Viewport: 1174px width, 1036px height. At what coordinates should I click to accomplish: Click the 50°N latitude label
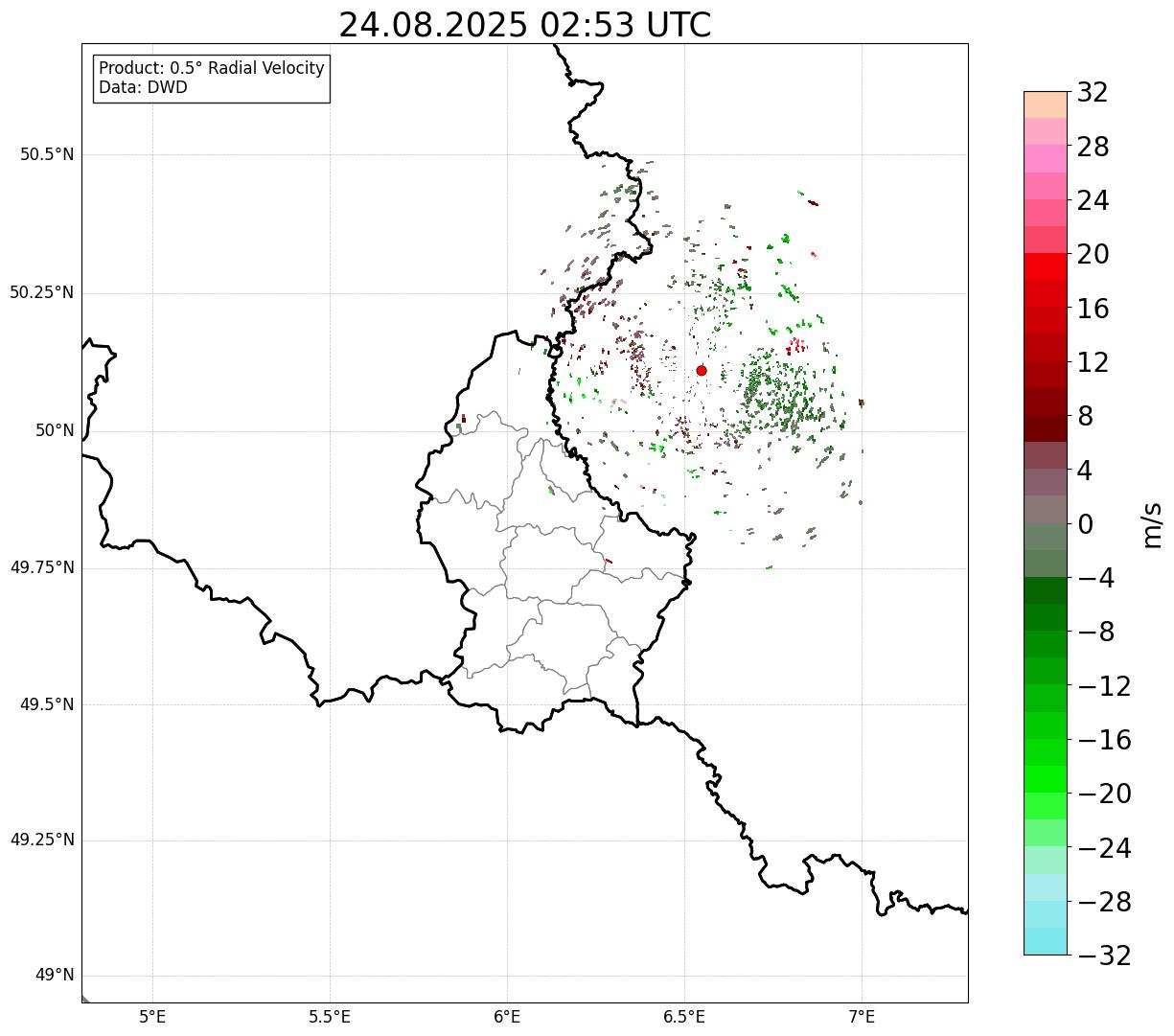(x=55, y=430)
